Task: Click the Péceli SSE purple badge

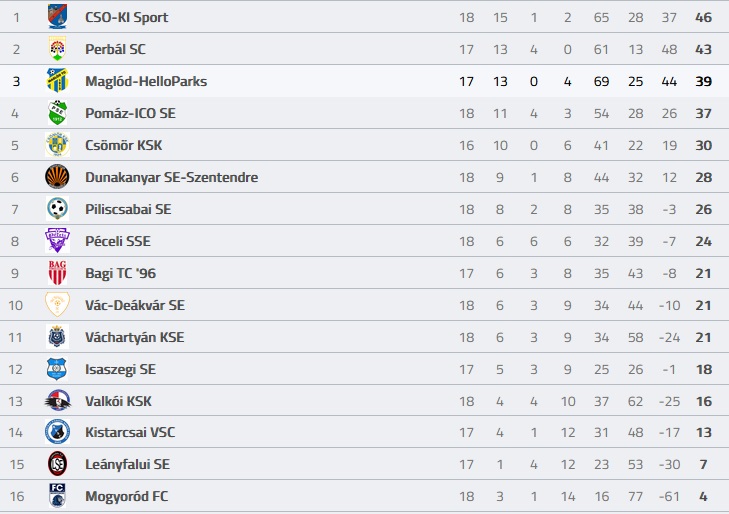Action: (57, 241)
